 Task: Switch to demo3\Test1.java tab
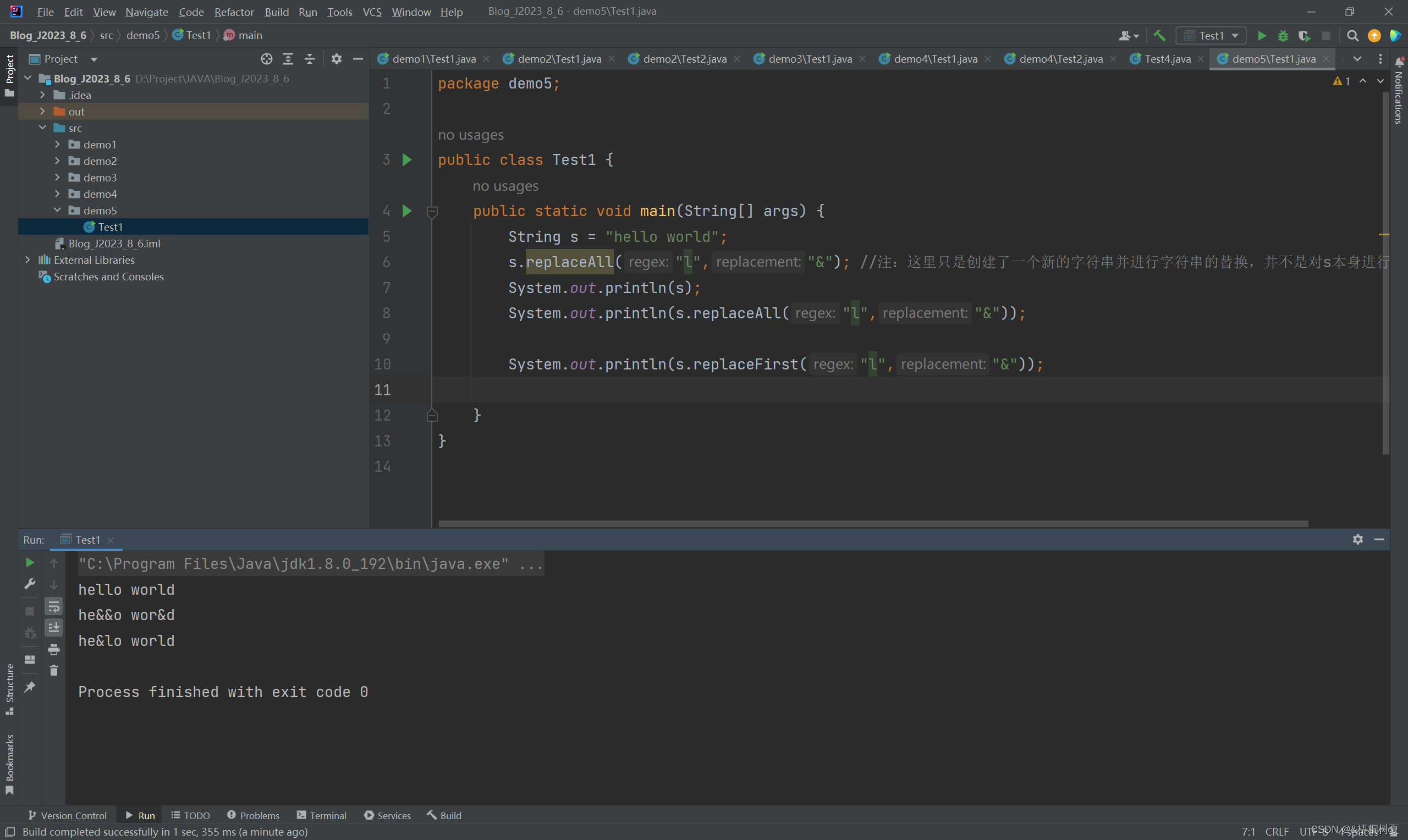pos(810,59)
